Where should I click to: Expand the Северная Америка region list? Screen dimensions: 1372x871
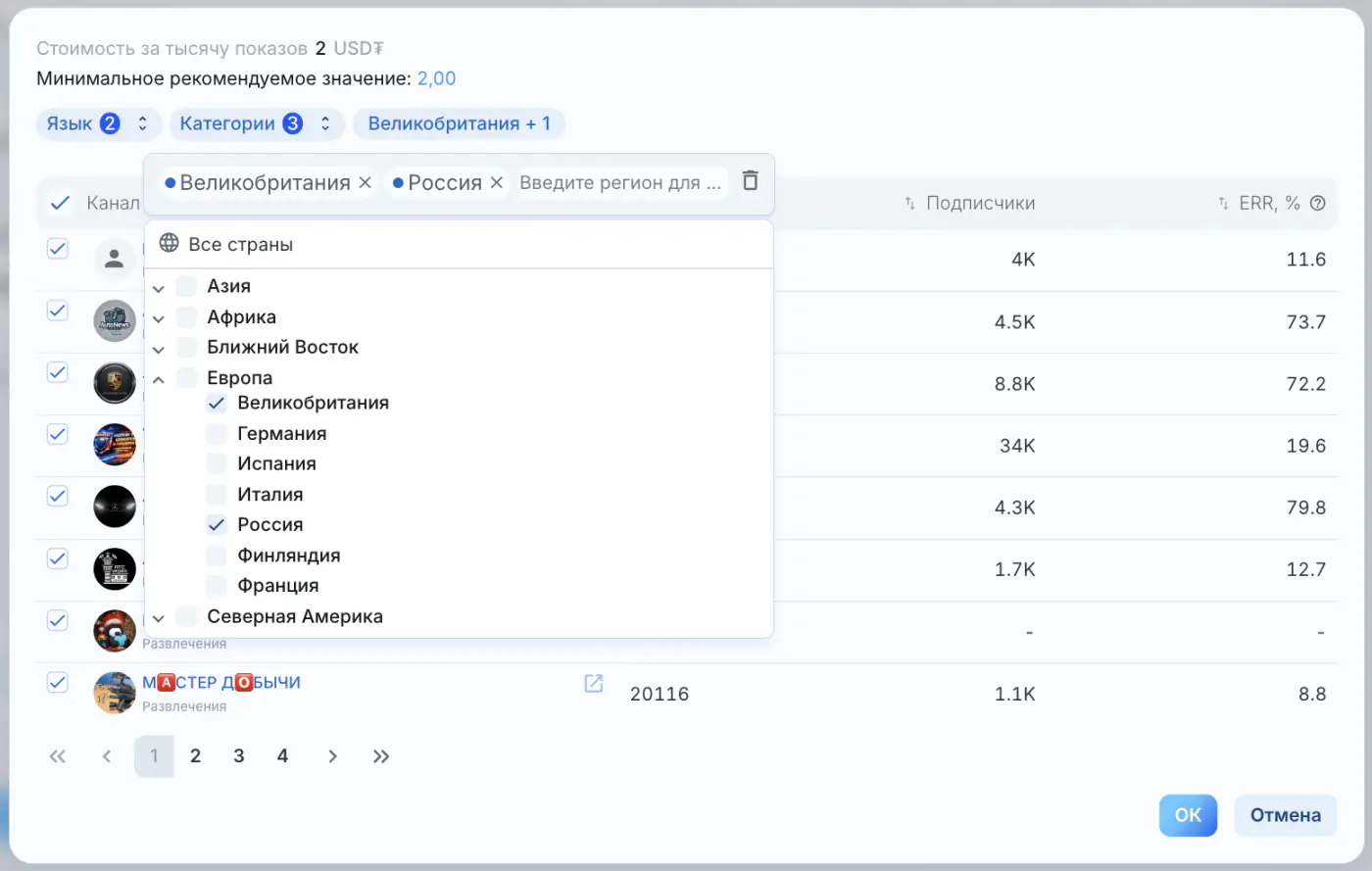coord(158,618)
